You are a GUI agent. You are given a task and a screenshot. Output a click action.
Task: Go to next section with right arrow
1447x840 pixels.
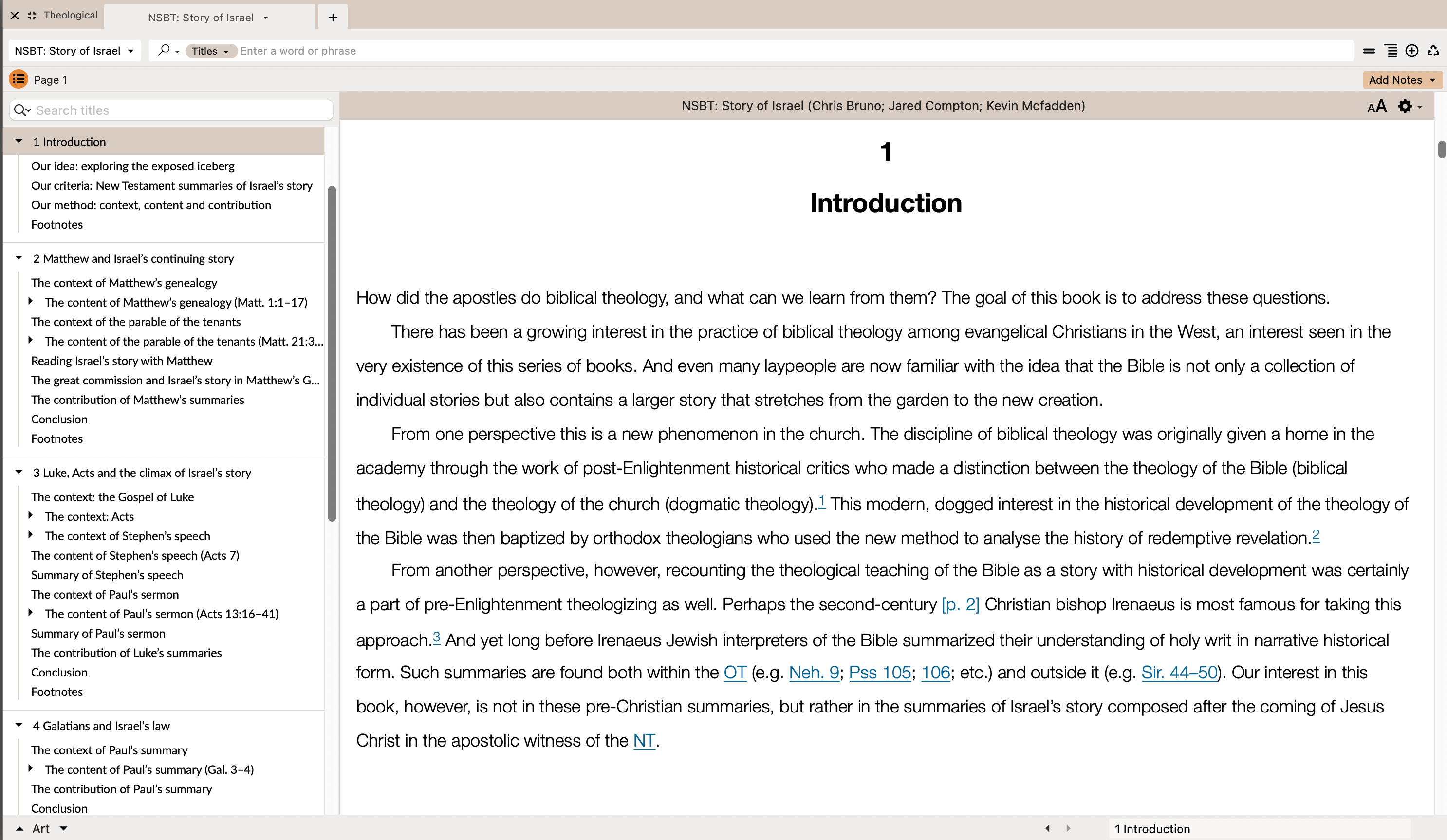coord(1068,828)
